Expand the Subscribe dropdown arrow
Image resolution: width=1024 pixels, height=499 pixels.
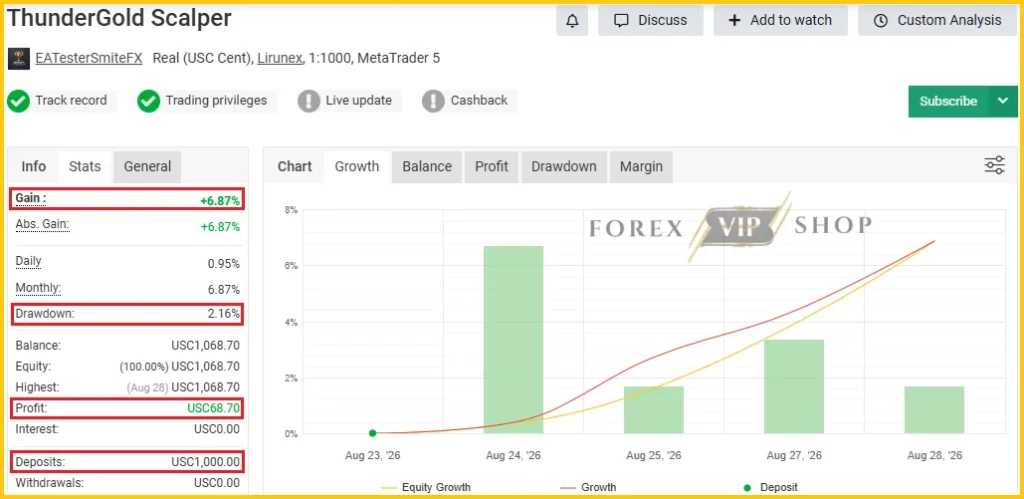(1003, 101)
